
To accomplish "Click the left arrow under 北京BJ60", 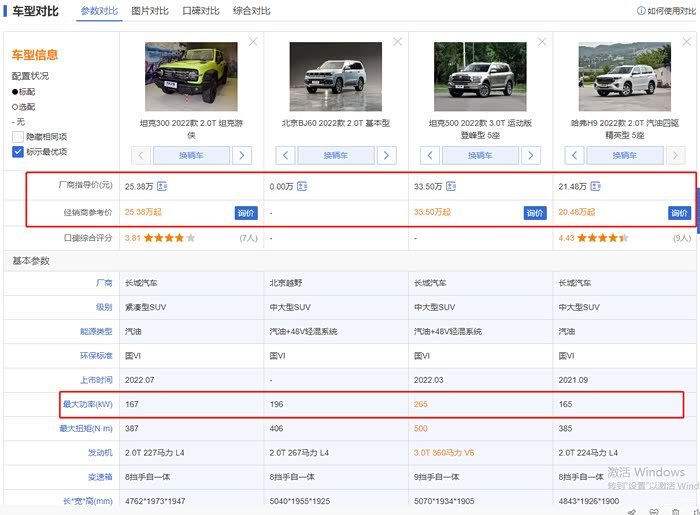I will (x=285, y=155).
